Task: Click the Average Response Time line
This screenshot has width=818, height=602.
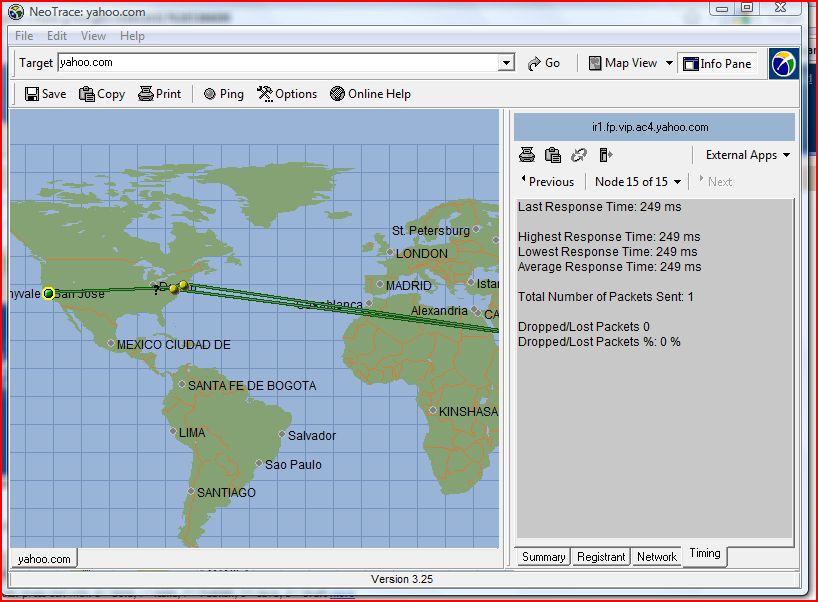Action: [609, 267]
